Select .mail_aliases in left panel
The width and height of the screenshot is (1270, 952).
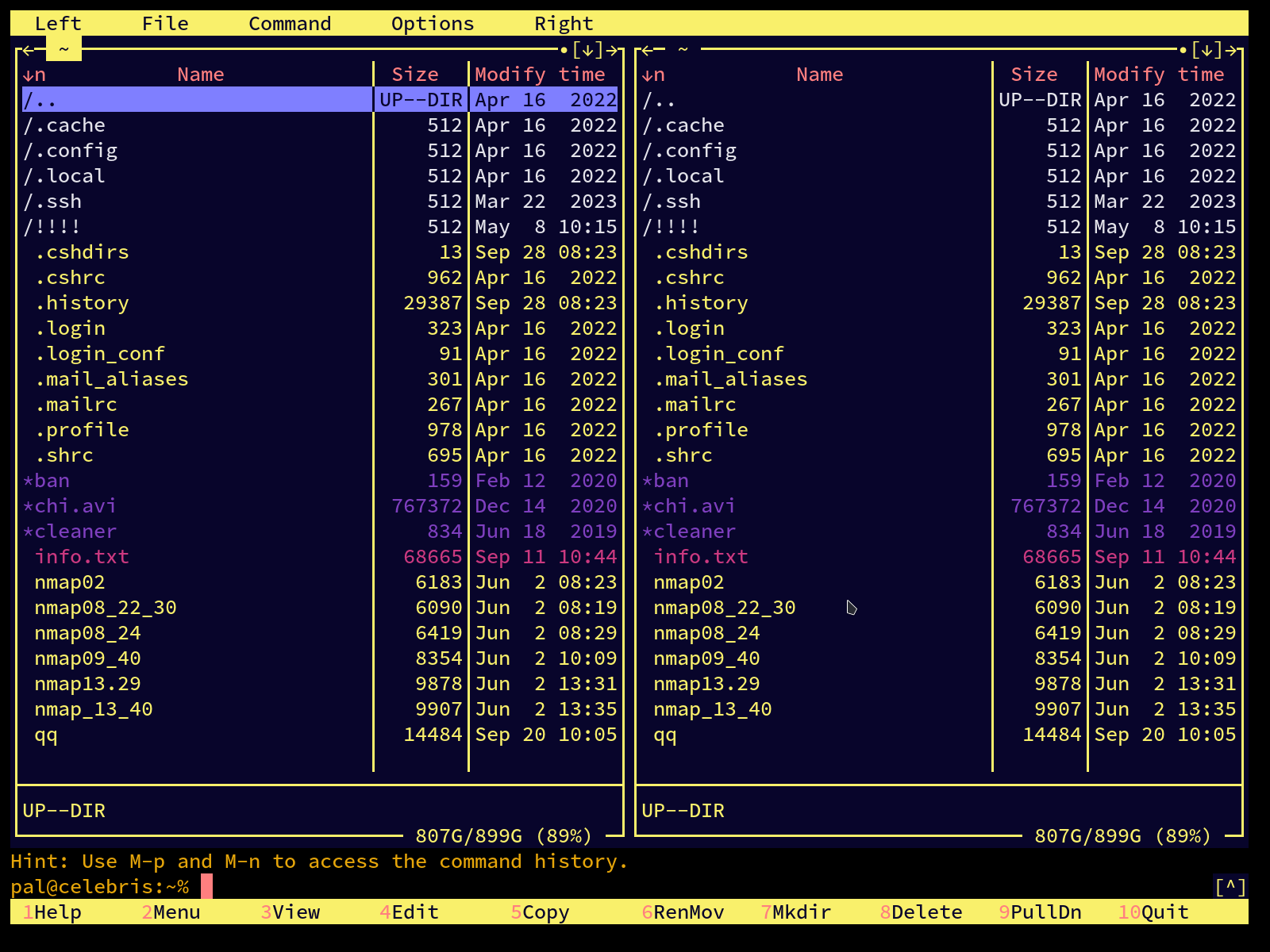pos(320,379)
